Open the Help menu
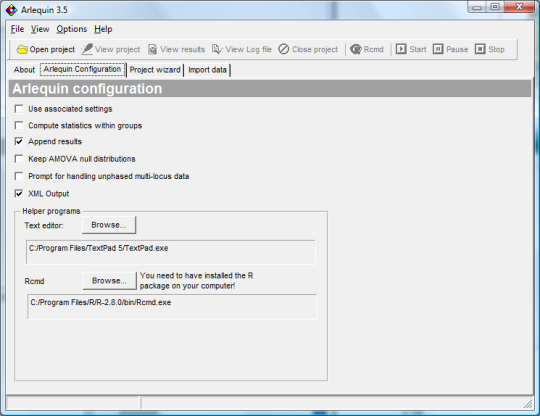Screen dimensions: 540x416 [x=103, y=29]
